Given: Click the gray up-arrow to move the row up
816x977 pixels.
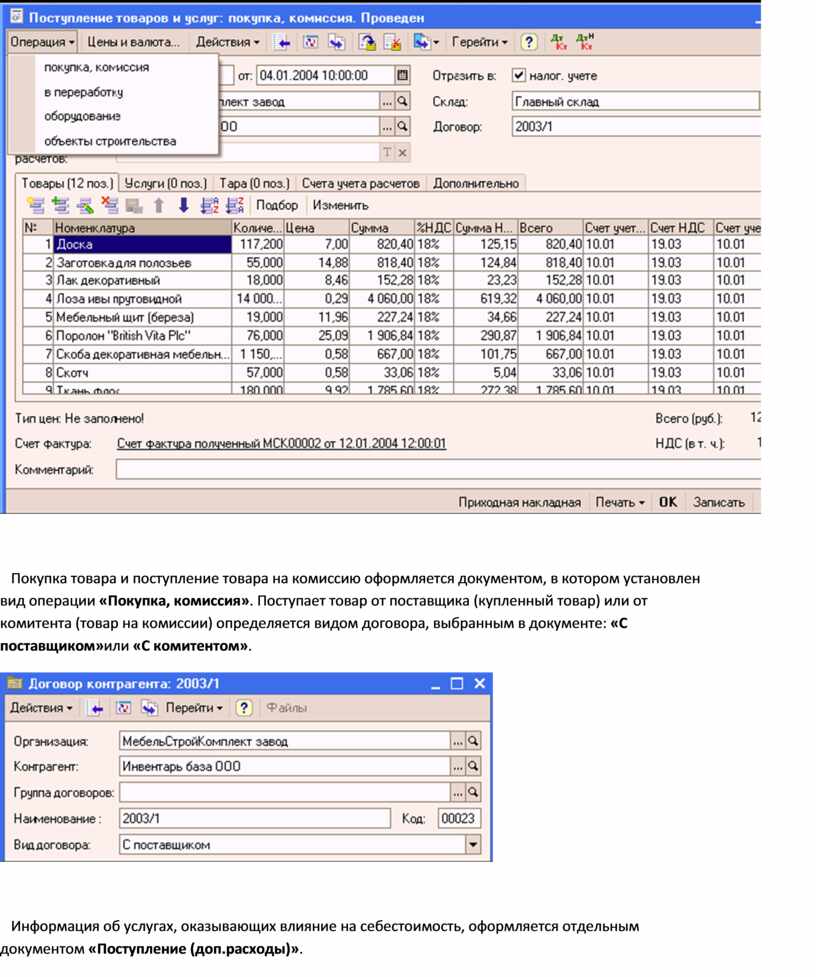Looking at the screenshot, I should pos(159,205).
